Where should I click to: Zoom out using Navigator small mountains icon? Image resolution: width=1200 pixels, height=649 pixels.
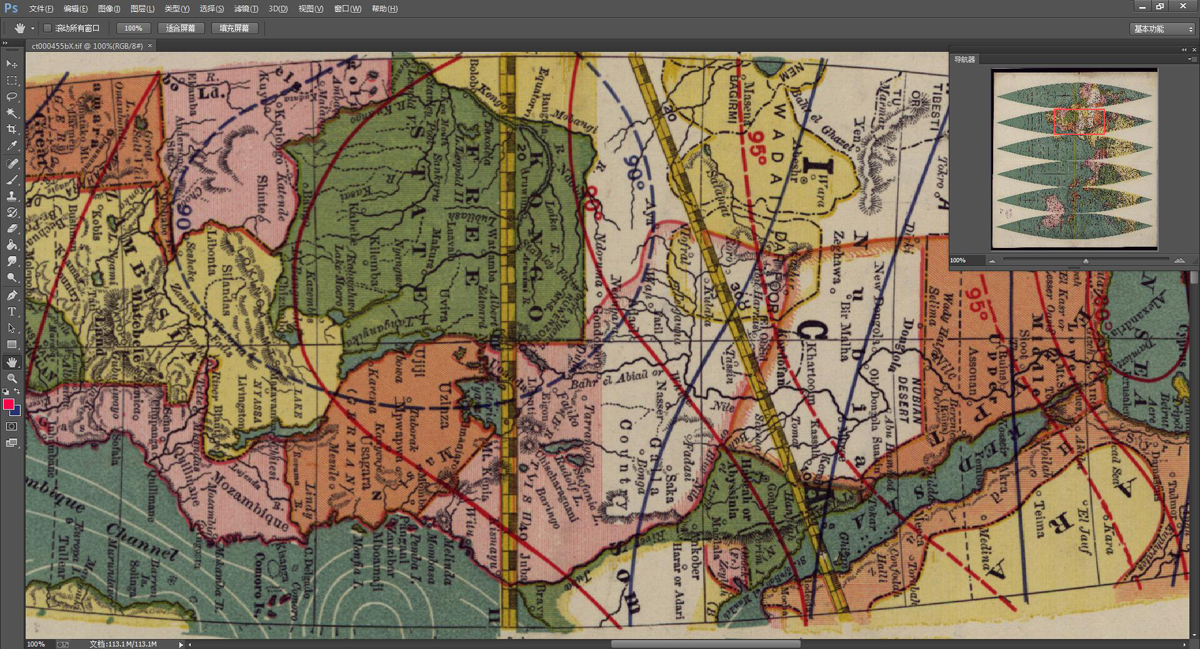tap(994, 260)
